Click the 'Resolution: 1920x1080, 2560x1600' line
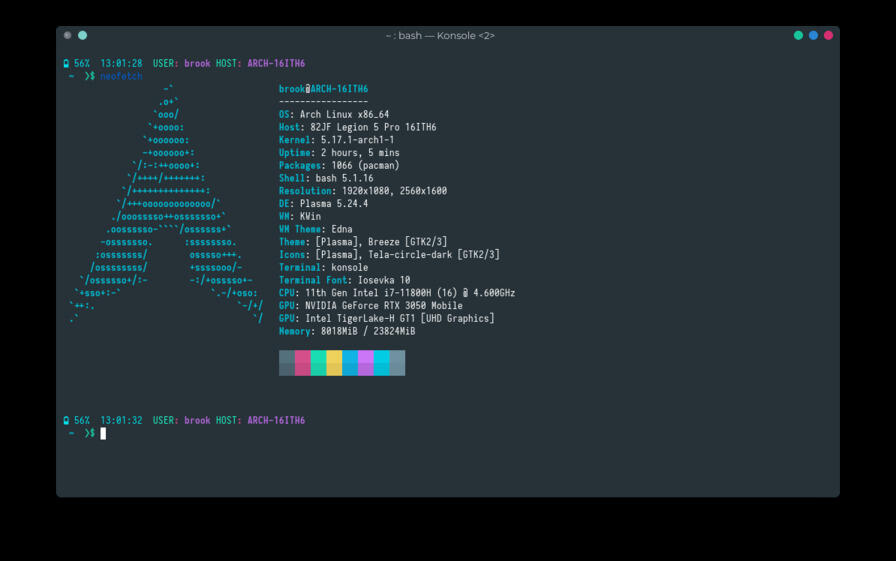896x561 pixels. coord(363,191)
